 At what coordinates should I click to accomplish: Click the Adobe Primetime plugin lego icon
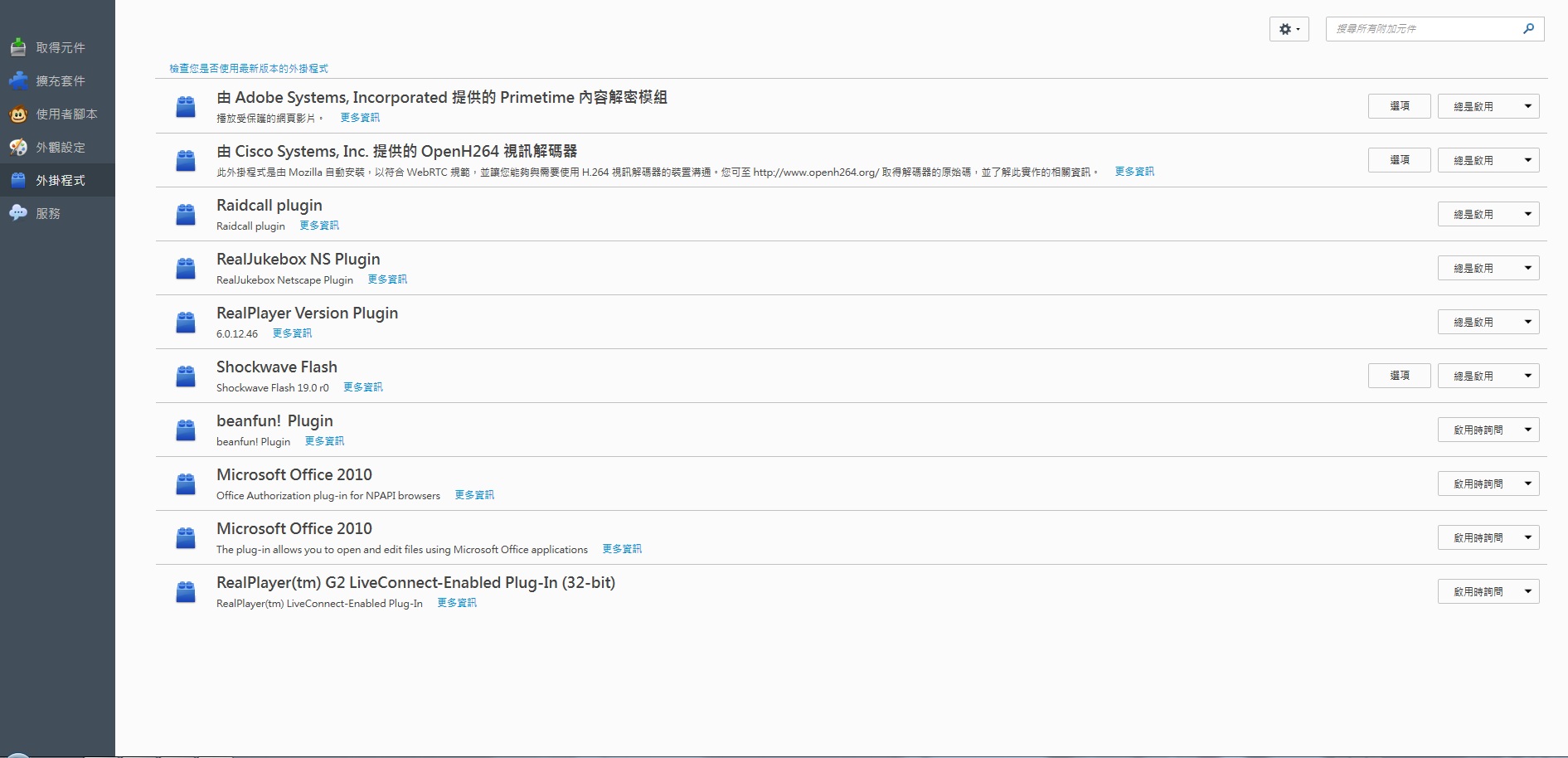[186, 106]
